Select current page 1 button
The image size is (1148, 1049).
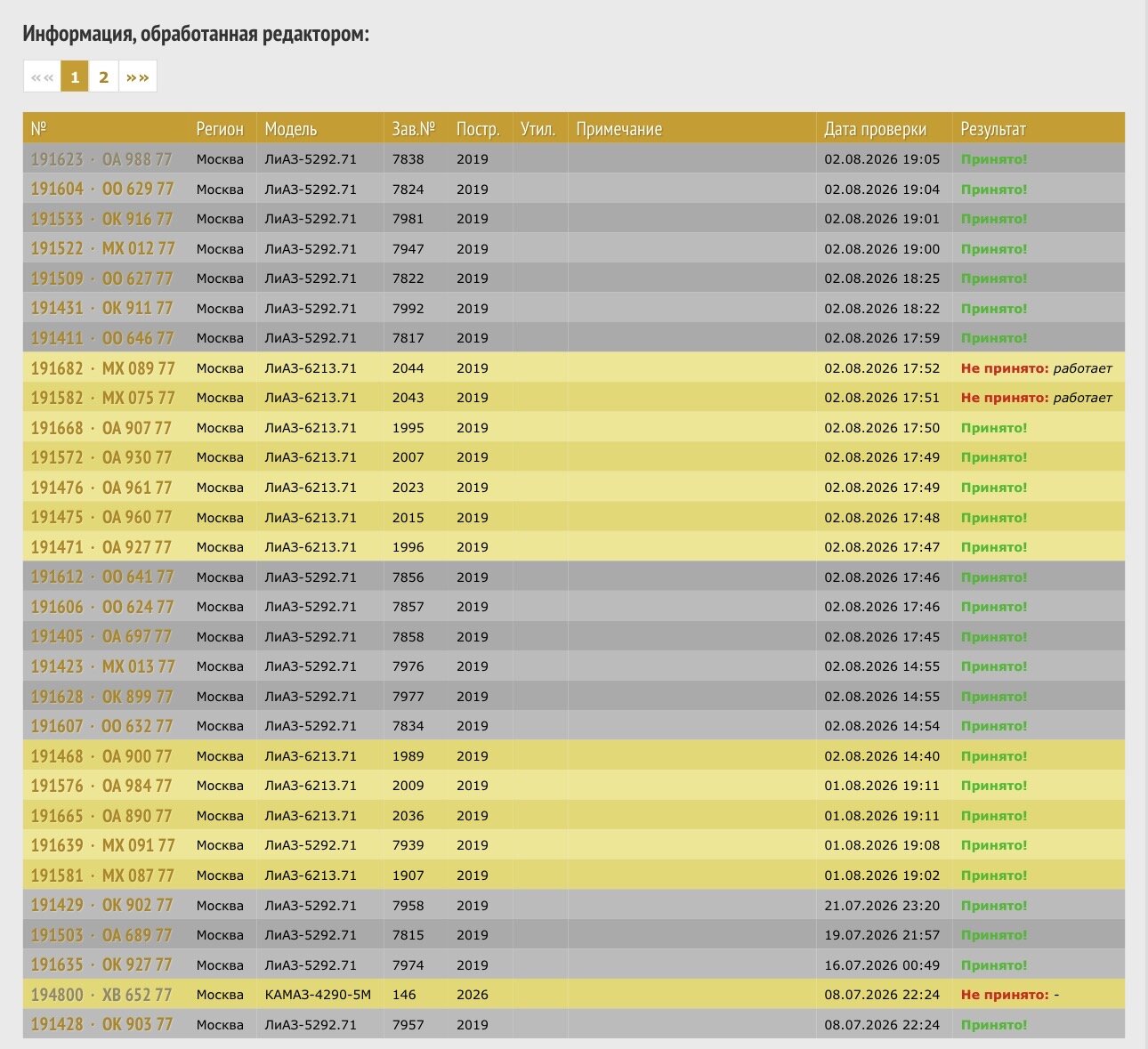click(x=75, y=77)
